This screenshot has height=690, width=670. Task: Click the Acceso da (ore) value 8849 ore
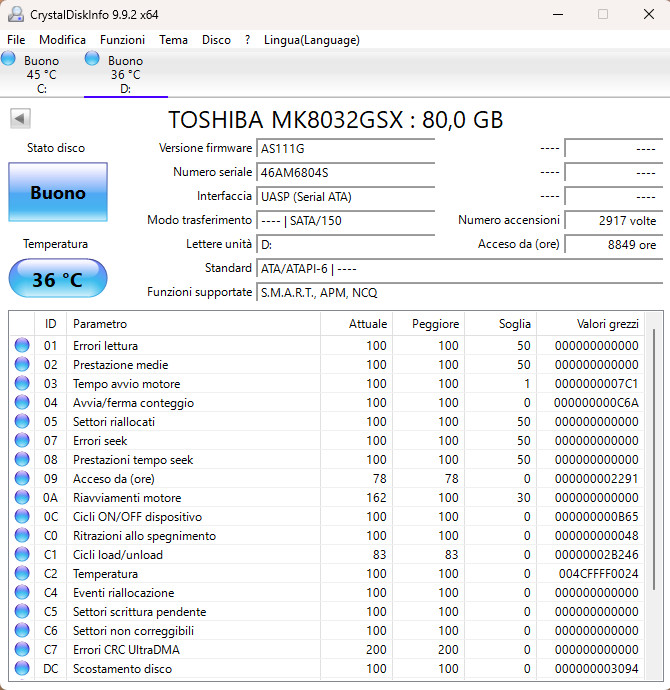[x=614, y=244]
